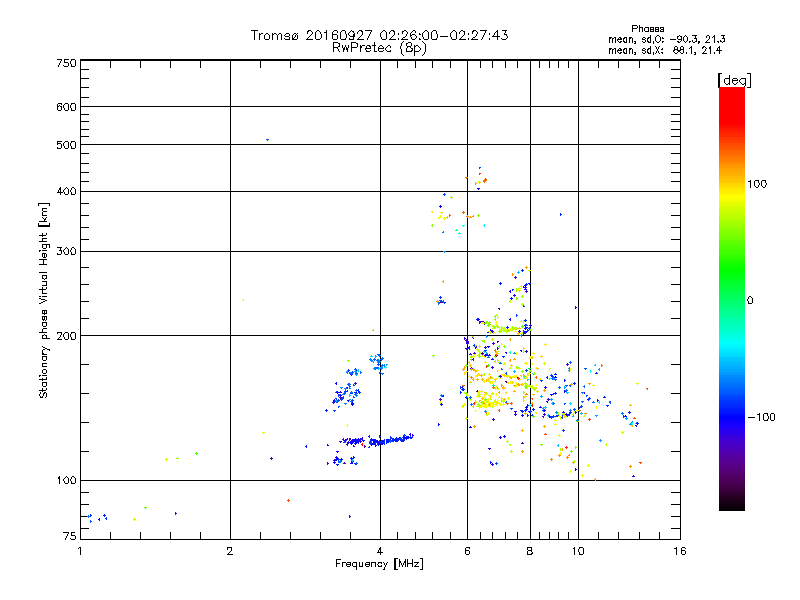Select the colorbar '100' tick label

[757, 184]
